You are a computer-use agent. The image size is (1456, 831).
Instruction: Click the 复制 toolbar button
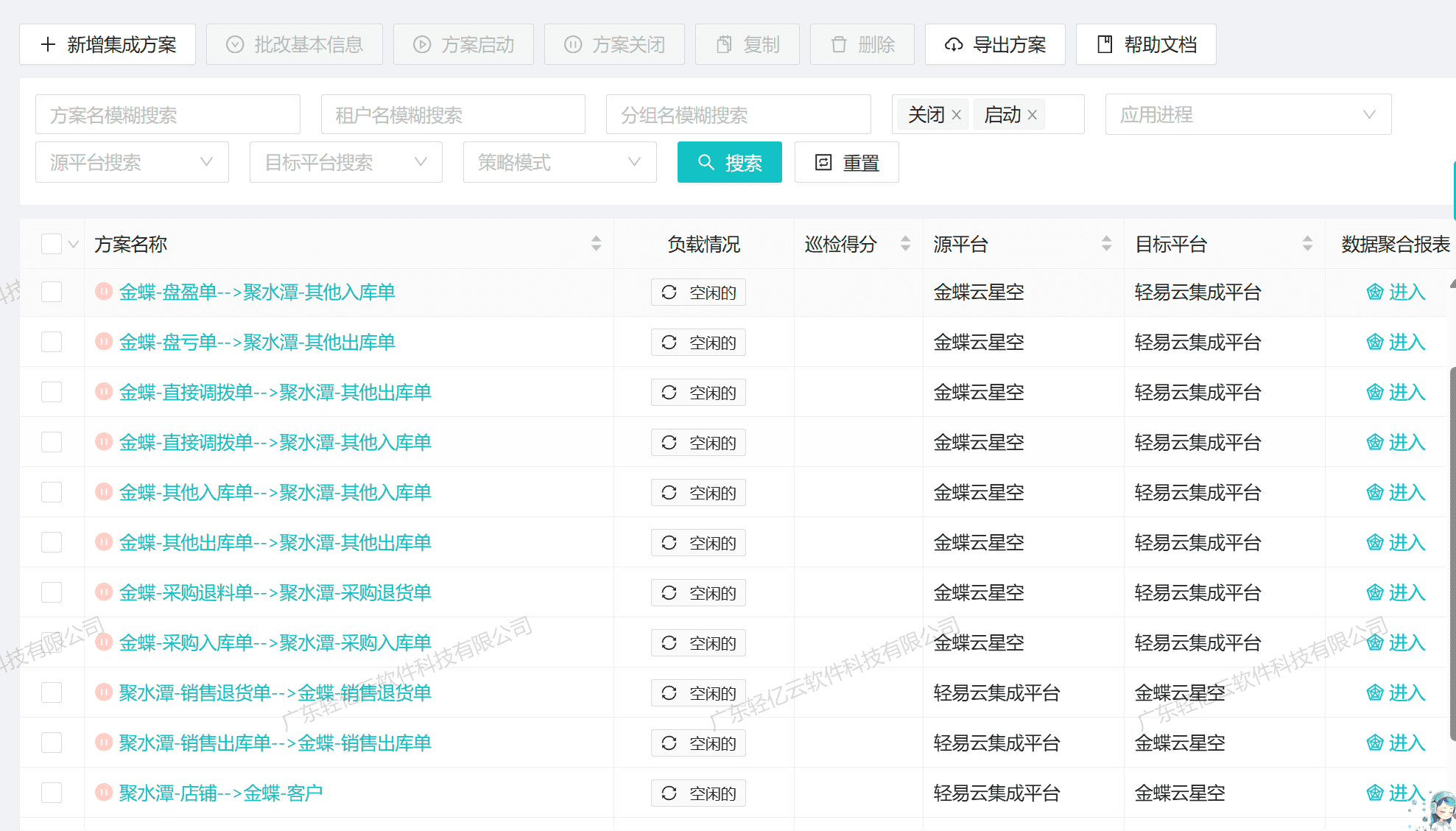point(748,44)
